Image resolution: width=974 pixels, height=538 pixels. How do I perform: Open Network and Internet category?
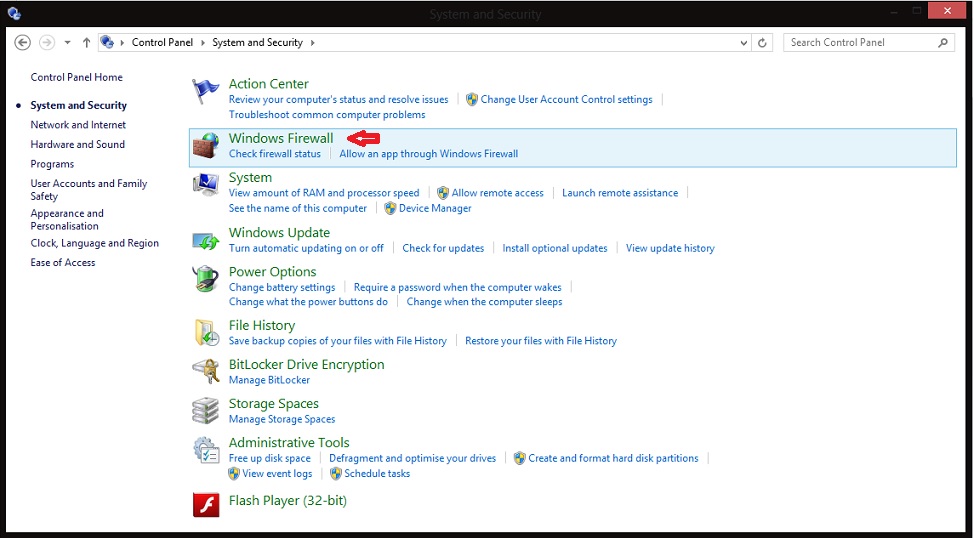pyautogui.click(x=78, y=125)
